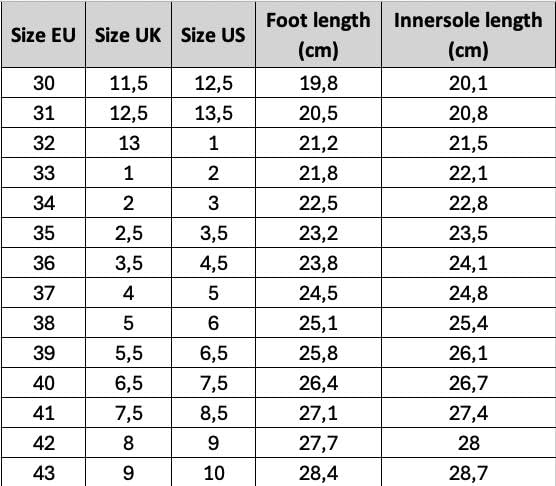Click innersole length value 24,8
Screen dimensions: 556x486
pos(468,293)
